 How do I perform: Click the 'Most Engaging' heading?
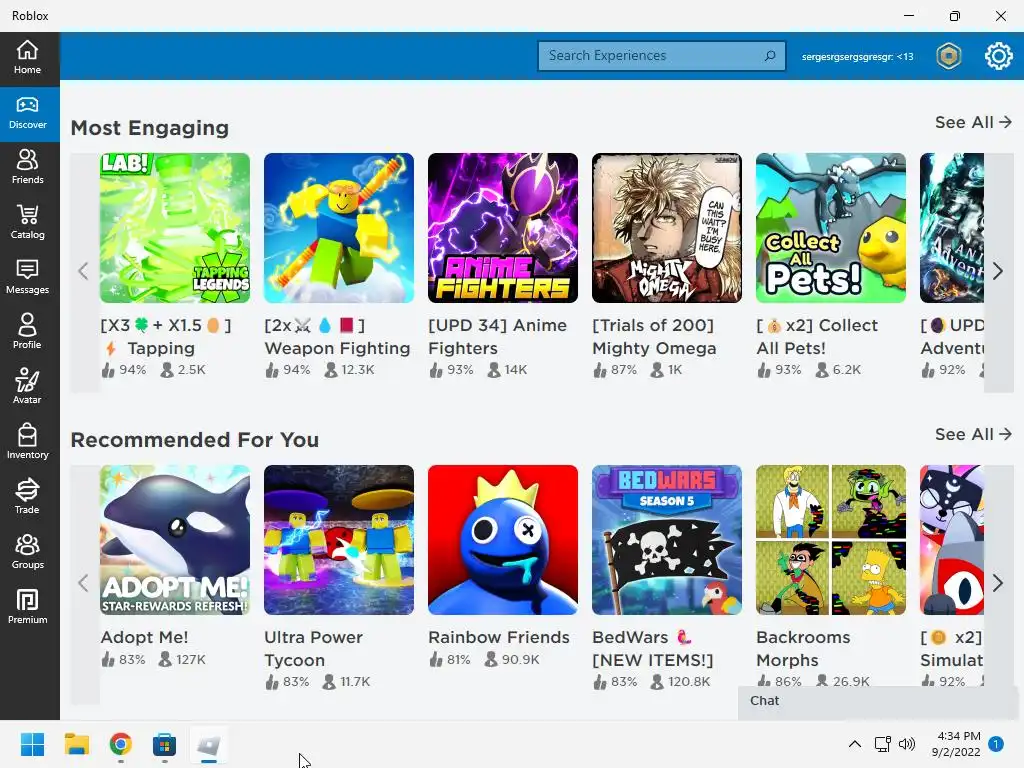point(150,128)
